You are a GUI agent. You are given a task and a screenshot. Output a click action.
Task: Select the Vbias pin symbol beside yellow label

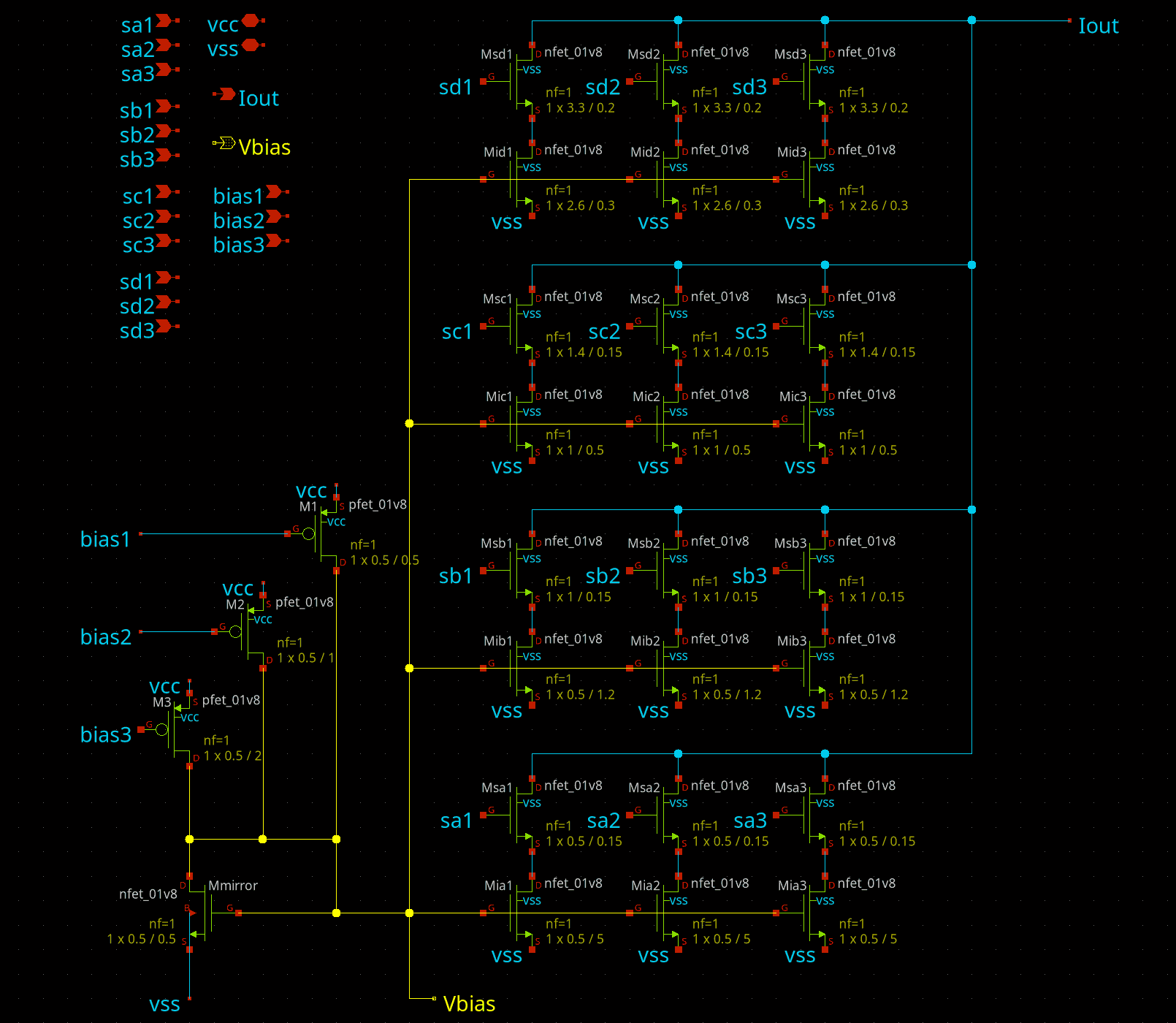pos(225,142)
